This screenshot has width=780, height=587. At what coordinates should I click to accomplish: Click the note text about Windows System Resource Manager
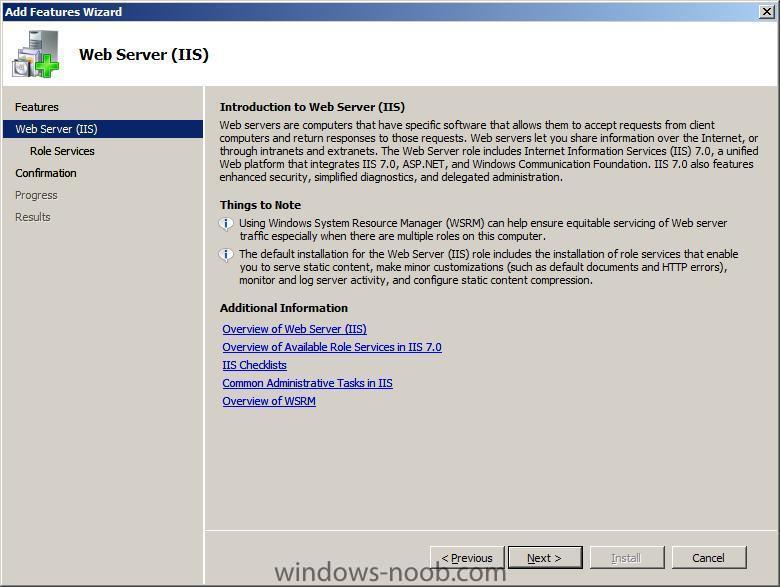click(483, 229)
